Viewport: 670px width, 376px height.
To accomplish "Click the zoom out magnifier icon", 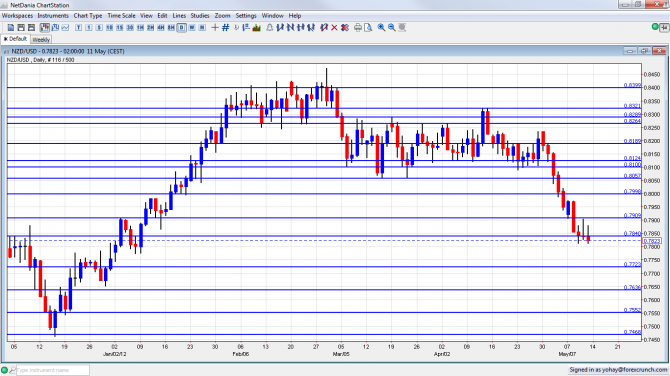I will coord(392,27).
